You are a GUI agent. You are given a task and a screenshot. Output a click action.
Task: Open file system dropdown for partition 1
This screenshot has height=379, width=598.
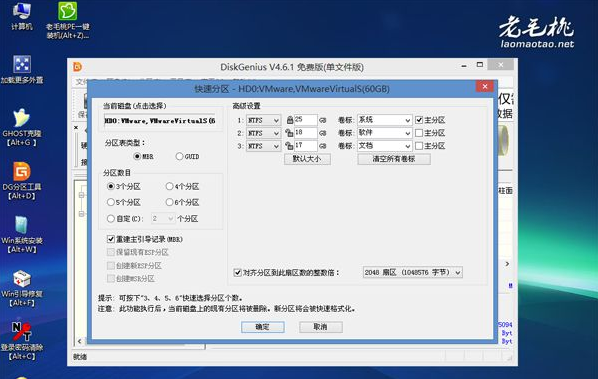(264, 120)
